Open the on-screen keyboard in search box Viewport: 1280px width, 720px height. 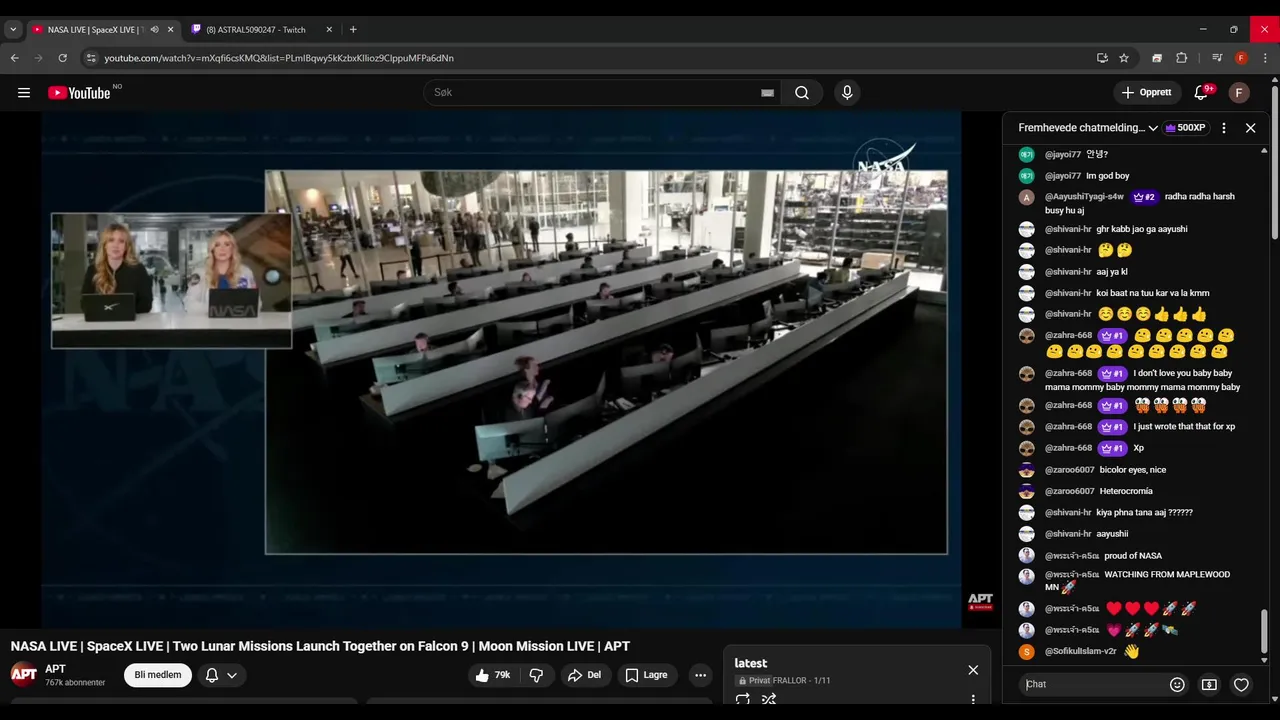point(767,93)
